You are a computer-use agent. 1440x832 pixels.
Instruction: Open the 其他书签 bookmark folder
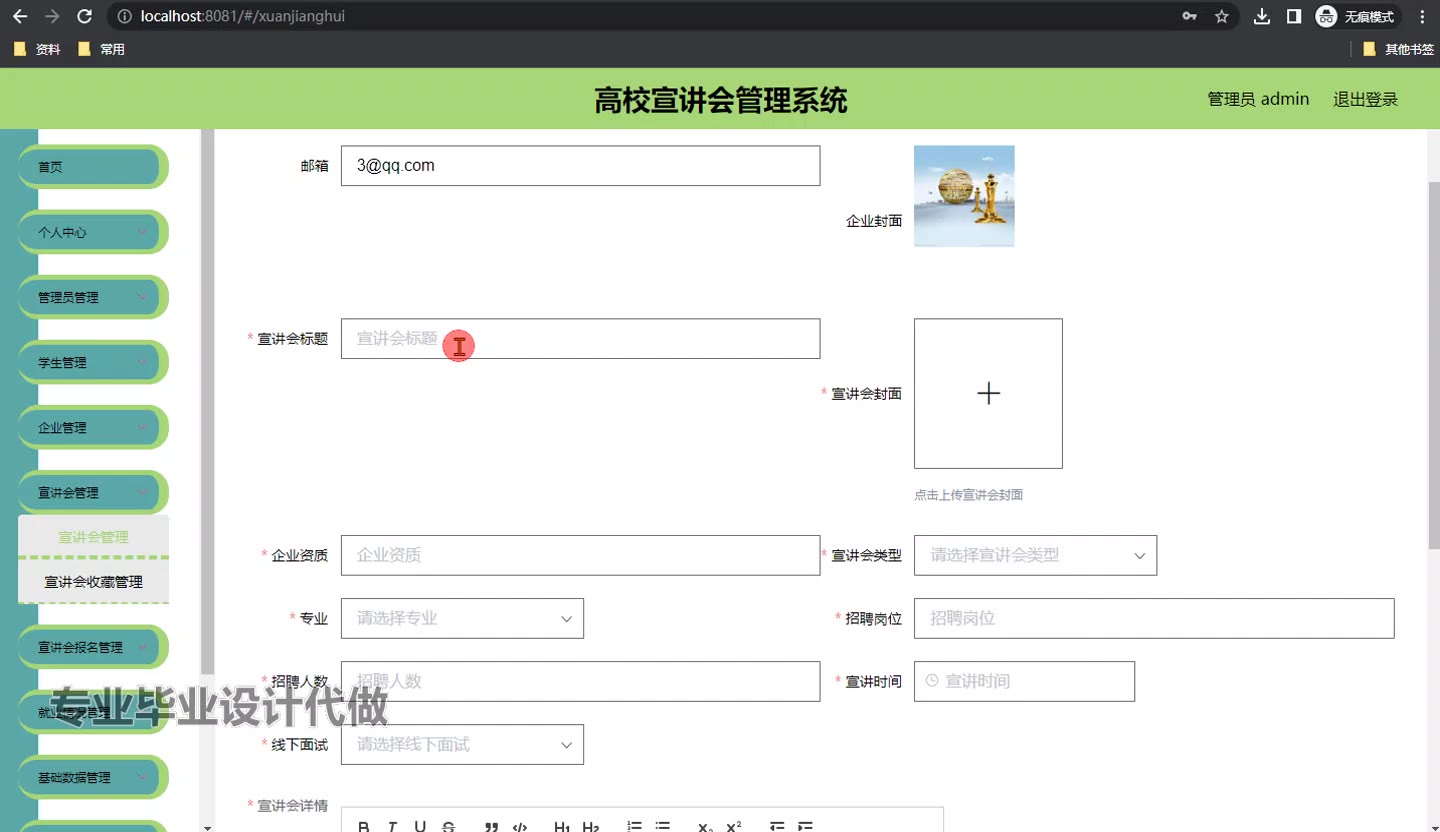1399,49
